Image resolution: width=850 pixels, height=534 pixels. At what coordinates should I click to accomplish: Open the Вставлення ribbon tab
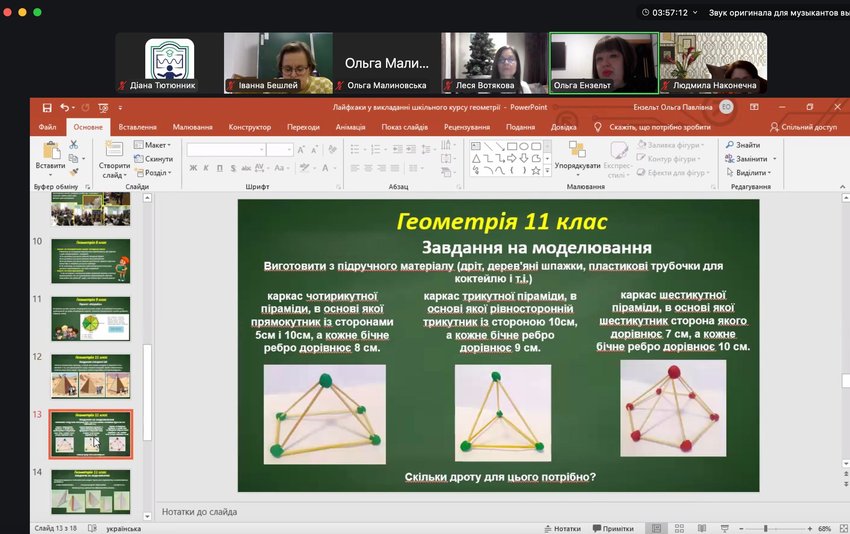[x=137, y=127]
